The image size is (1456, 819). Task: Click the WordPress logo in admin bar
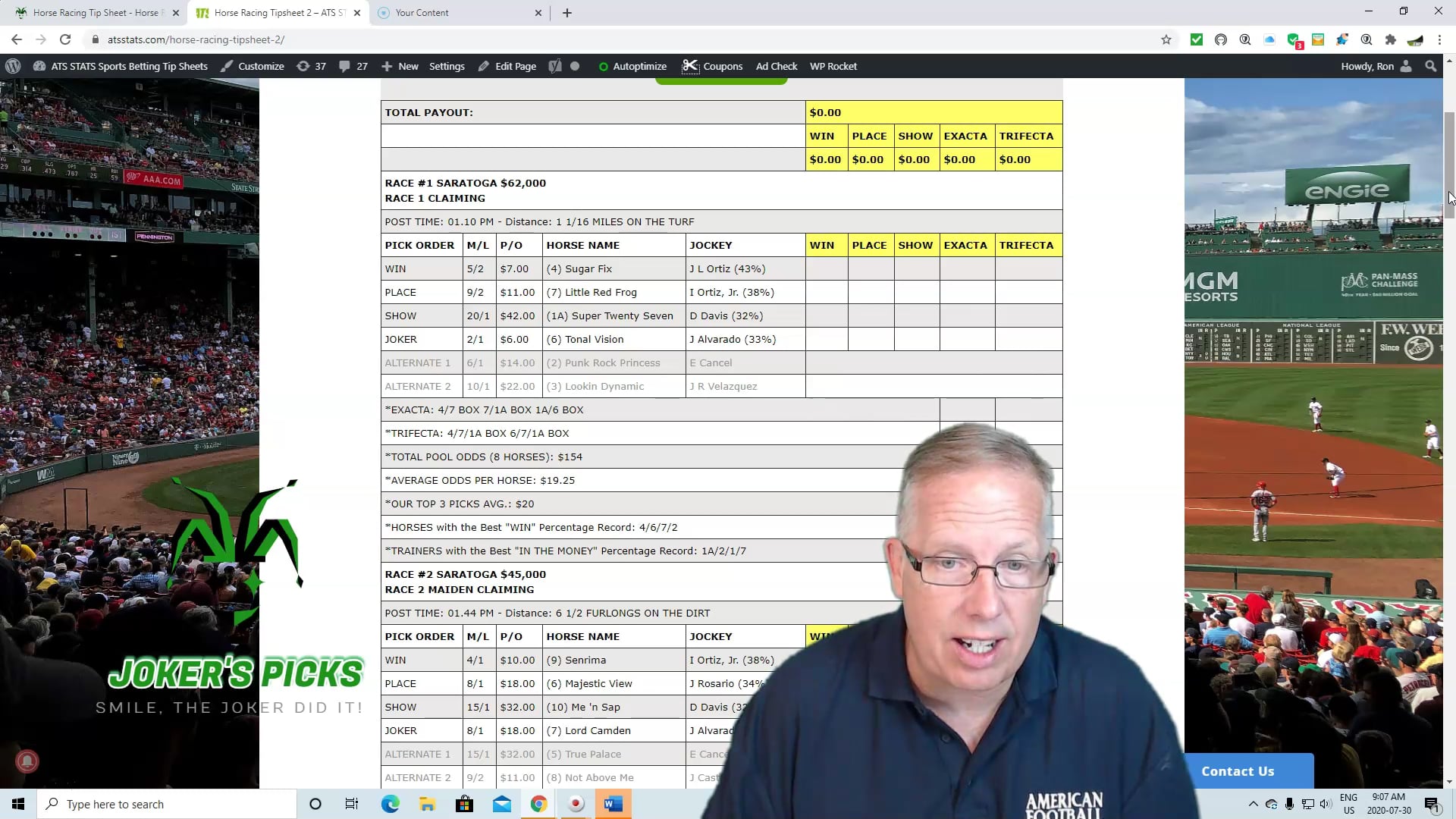(13, 66)
